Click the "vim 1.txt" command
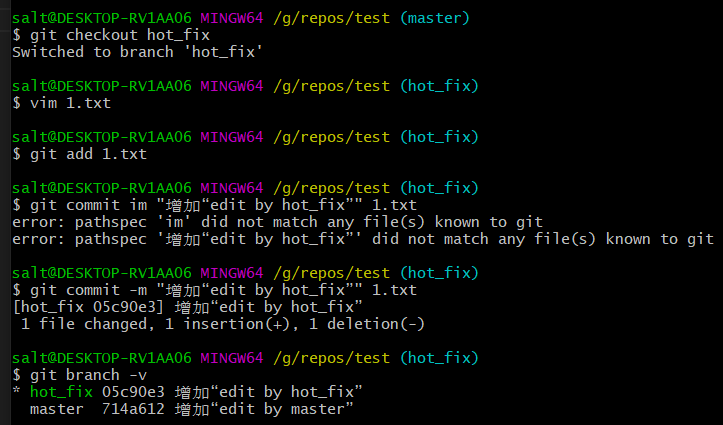Viewport: 723px width, 425px height. (71, 103)
